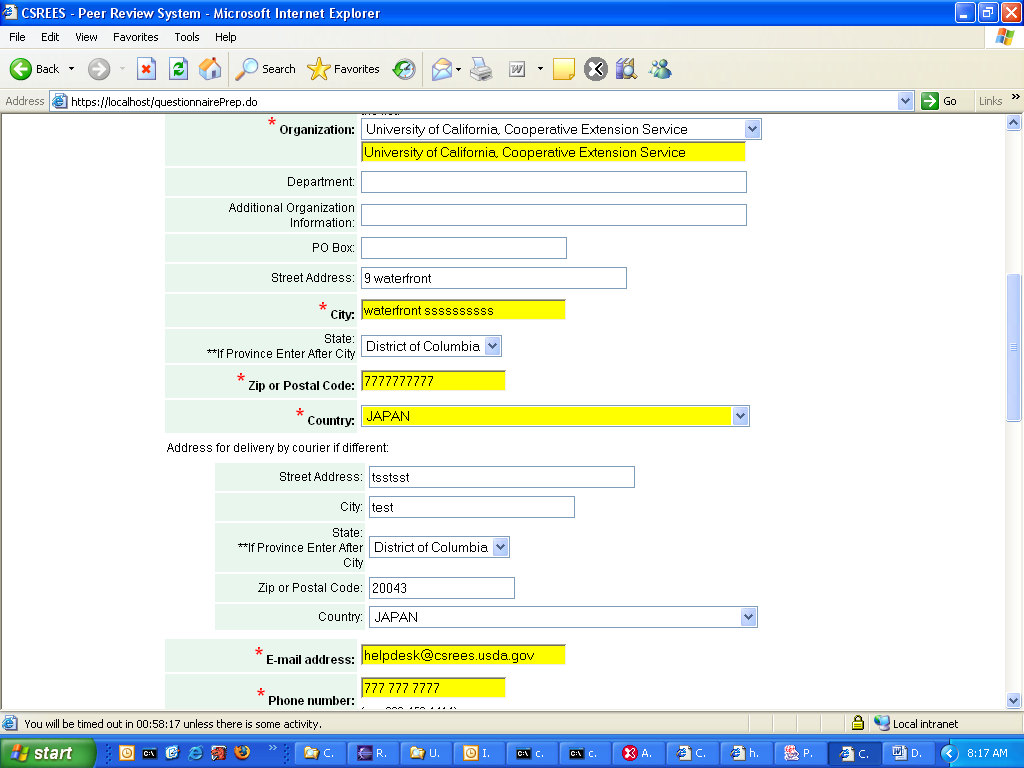
Task: Expand the address bar dropdown
Action: 905,101
